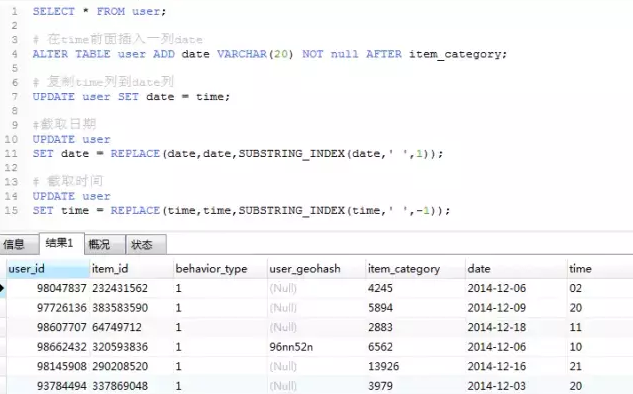Select the 结果1 tab
633x394 pixels.
[61, 243]
